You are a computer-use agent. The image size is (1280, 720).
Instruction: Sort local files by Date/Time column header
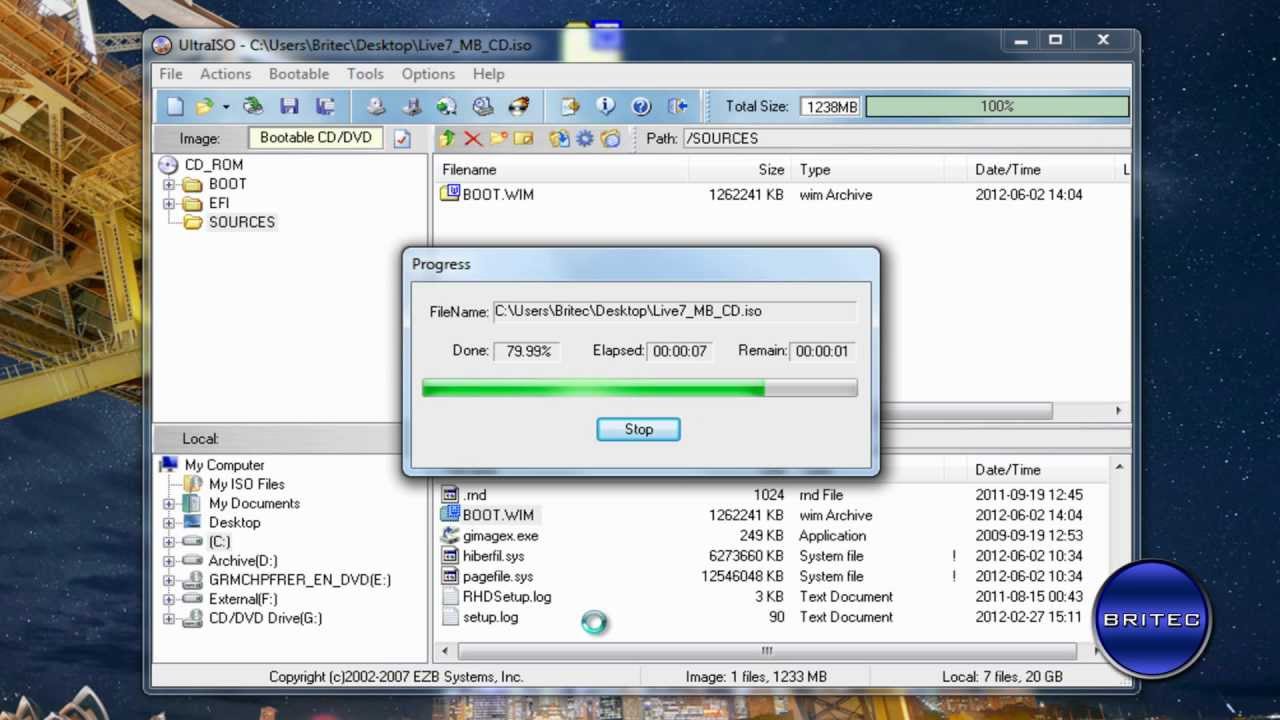pyautogui.click(x=1038, y=470)
